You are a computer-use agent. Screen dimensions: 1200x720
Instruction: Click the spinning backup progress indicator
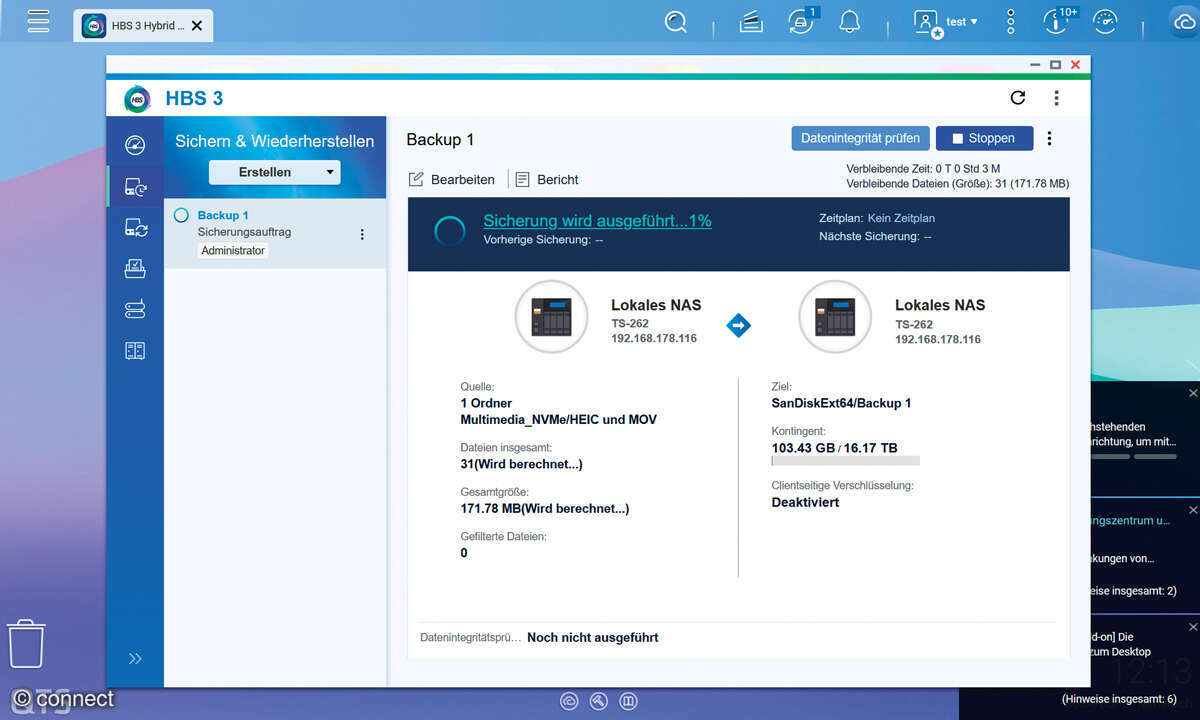pos(450,231)
